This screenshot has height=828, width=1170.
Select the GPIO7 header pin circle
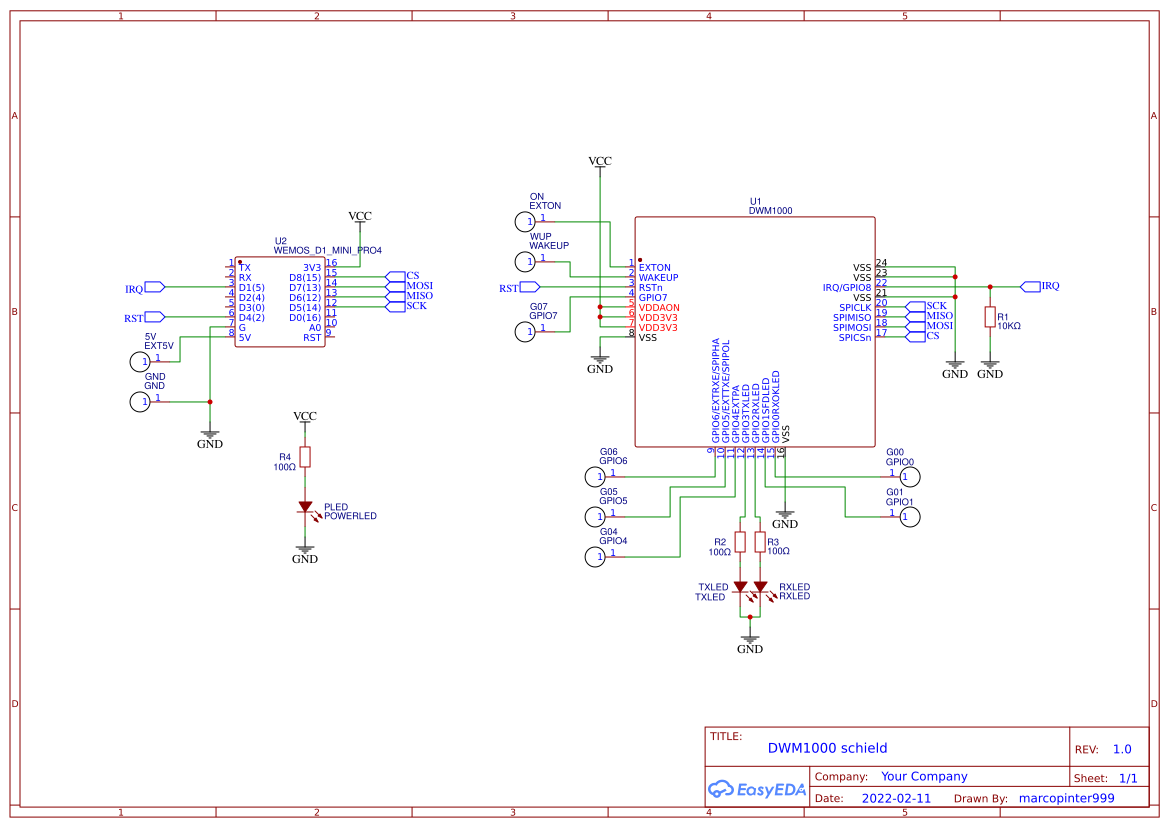pyautogui.click(x=524, y=330)
